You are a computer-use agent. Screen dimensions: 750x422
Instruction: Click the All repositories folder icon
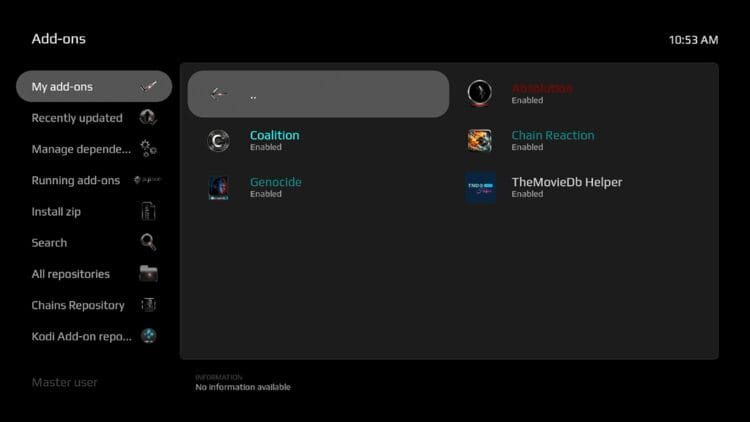pos(148,274)
